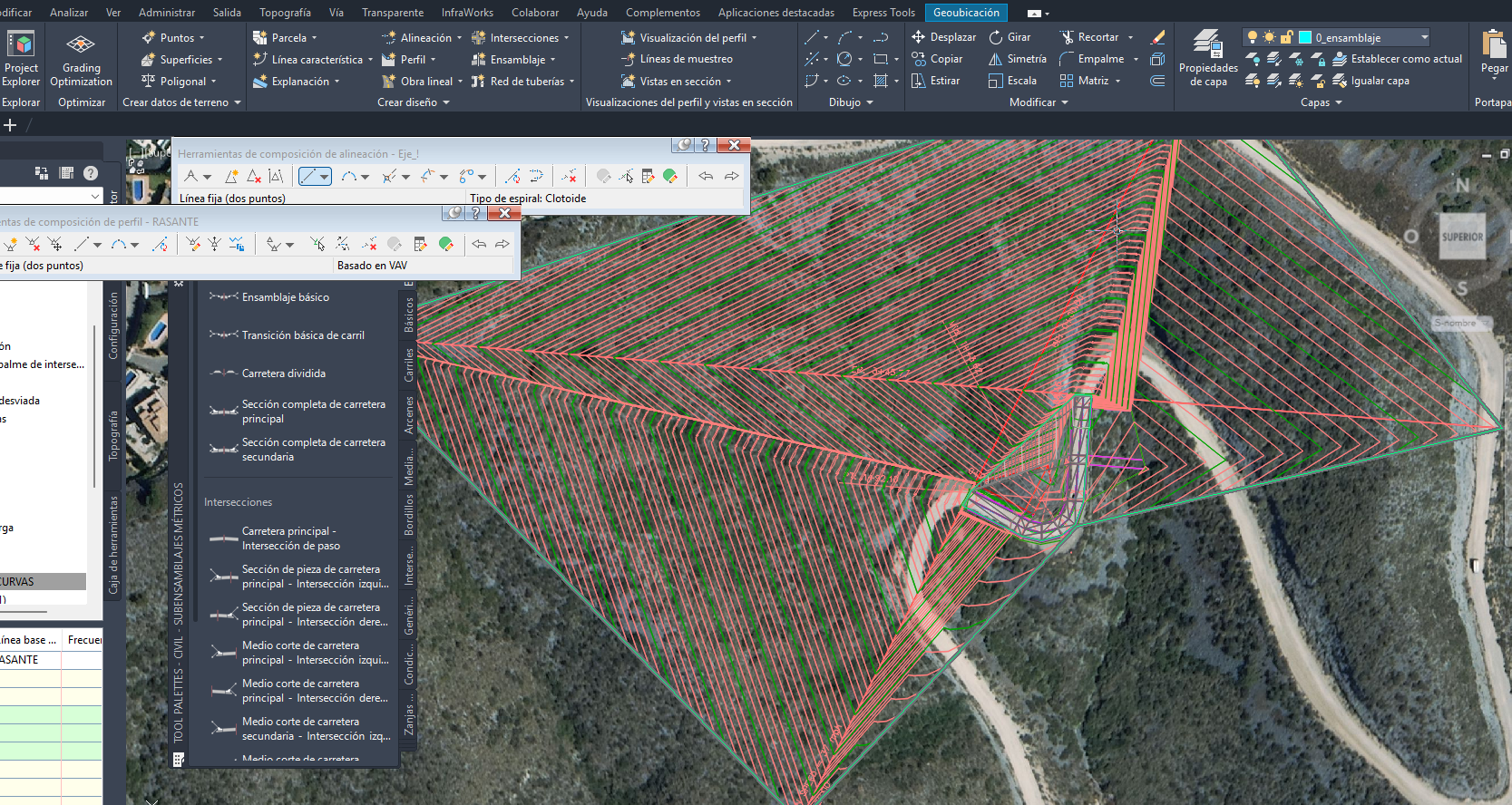Click undo arrow in alignment composition toolbar
The image size is (1512, 805).
tap(706, 176)
